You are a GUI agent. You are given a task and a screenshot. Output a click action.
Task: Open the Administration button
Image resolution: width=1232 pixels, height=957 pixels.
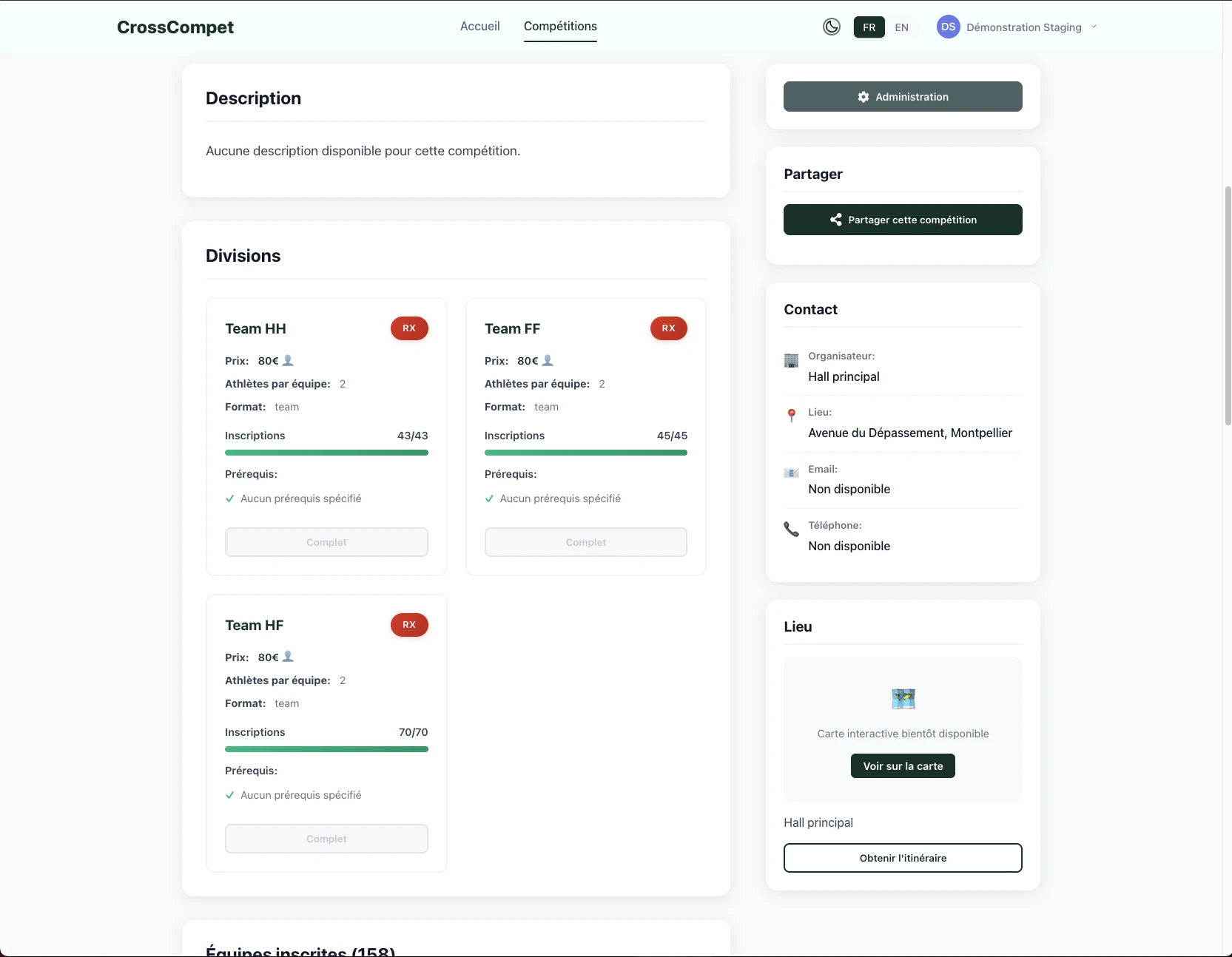(903, 97)
